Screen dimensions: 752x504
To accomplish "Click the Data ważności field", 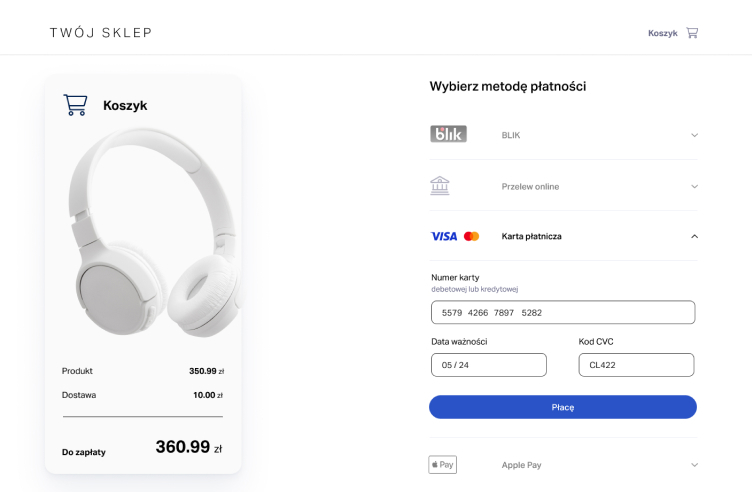I will (x=488, y=365).
